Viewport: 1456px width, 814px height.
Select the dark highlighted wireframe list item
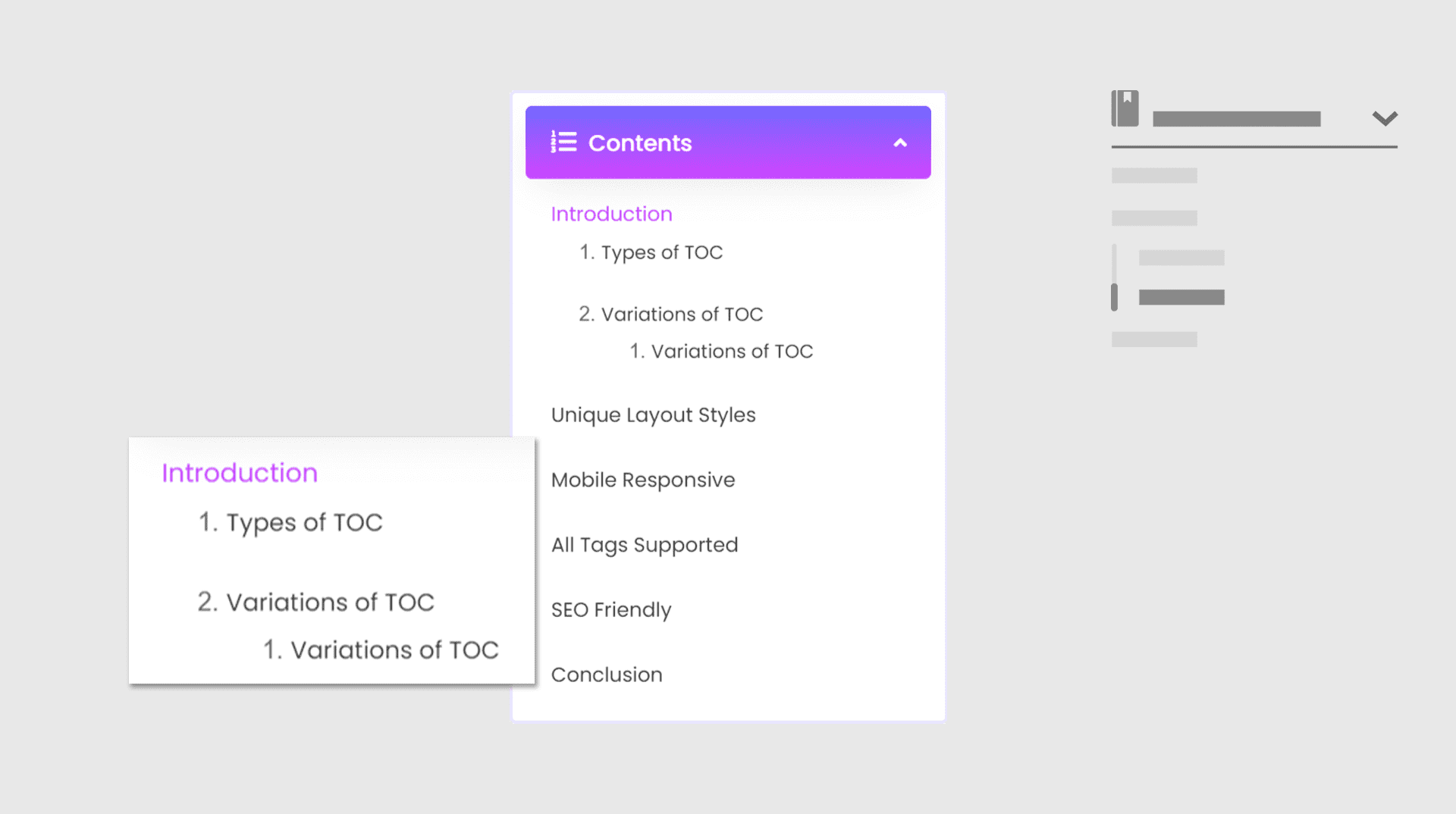1181,297
